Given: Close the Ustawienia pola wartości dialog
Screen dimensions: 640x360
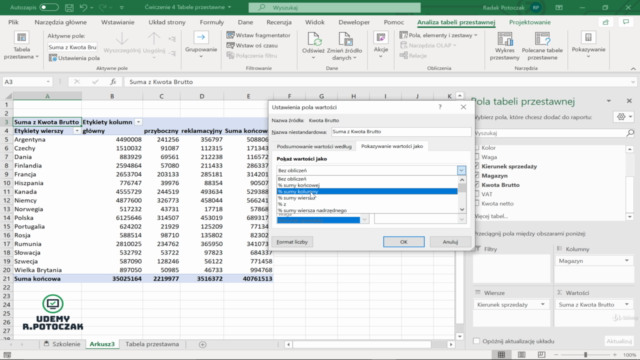Looking at the screenshot, I should (463, 107).
